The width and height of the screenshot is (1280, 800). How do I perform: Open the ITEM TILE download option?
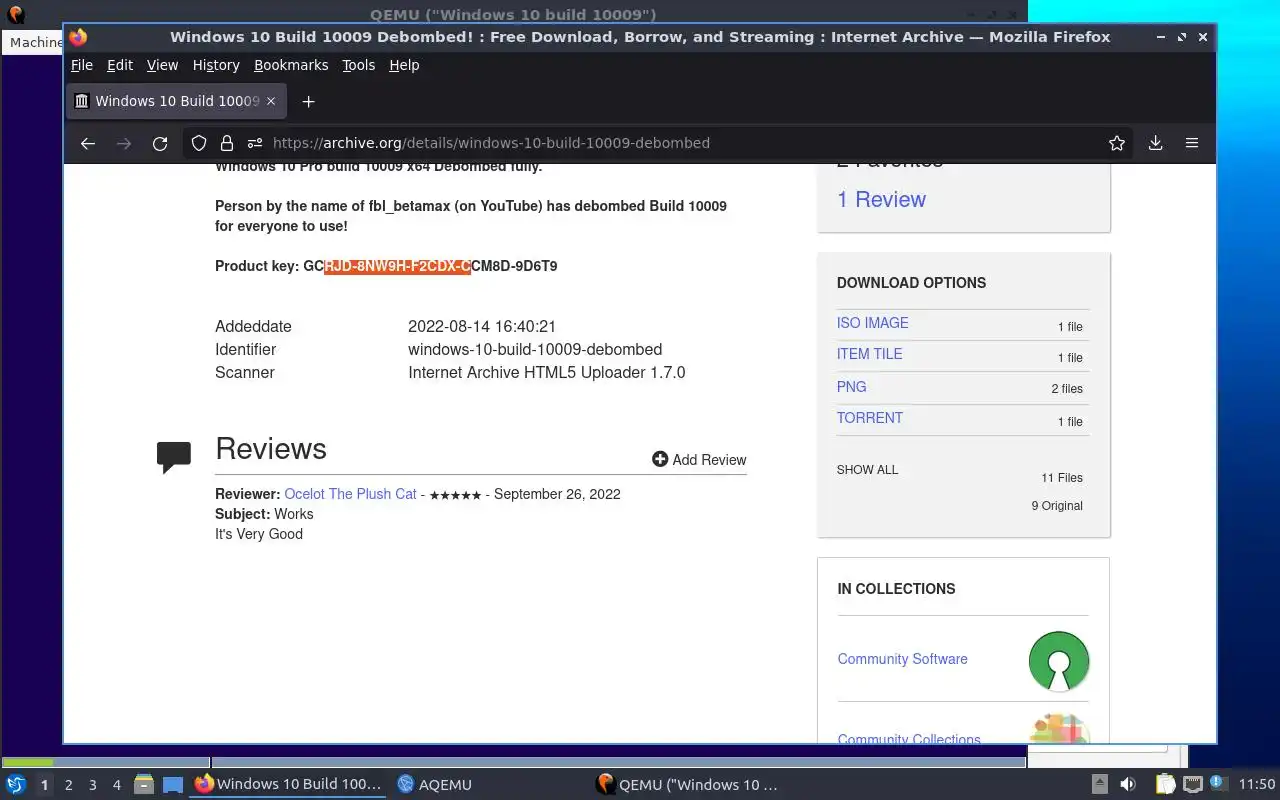pyautogui.click(x=870, y=354)
